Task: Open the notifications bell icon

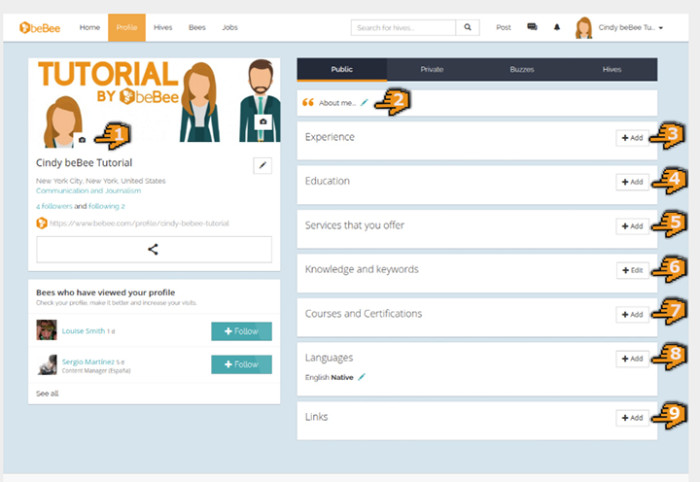Action: click(x=557, y=27)
